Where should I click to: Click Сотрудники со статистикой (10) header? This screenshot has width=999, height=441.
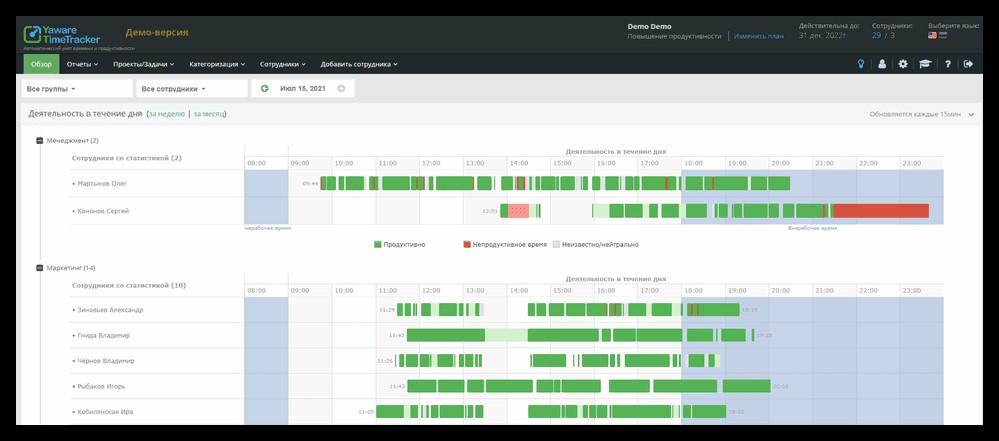(x=129, y=286)
